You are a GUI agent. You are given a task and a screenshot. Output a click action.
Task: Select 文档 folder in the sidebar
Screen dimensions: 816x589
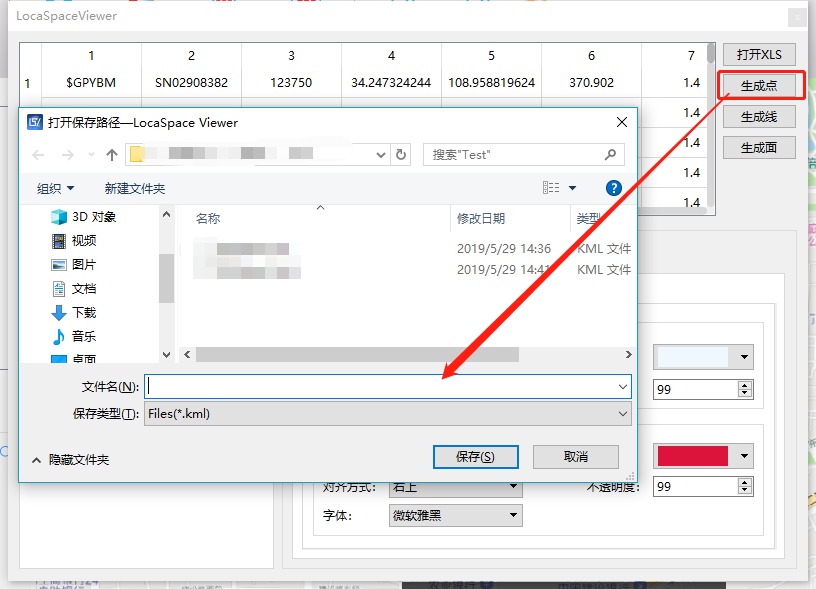pyautogui.click(x=74, y=288)
